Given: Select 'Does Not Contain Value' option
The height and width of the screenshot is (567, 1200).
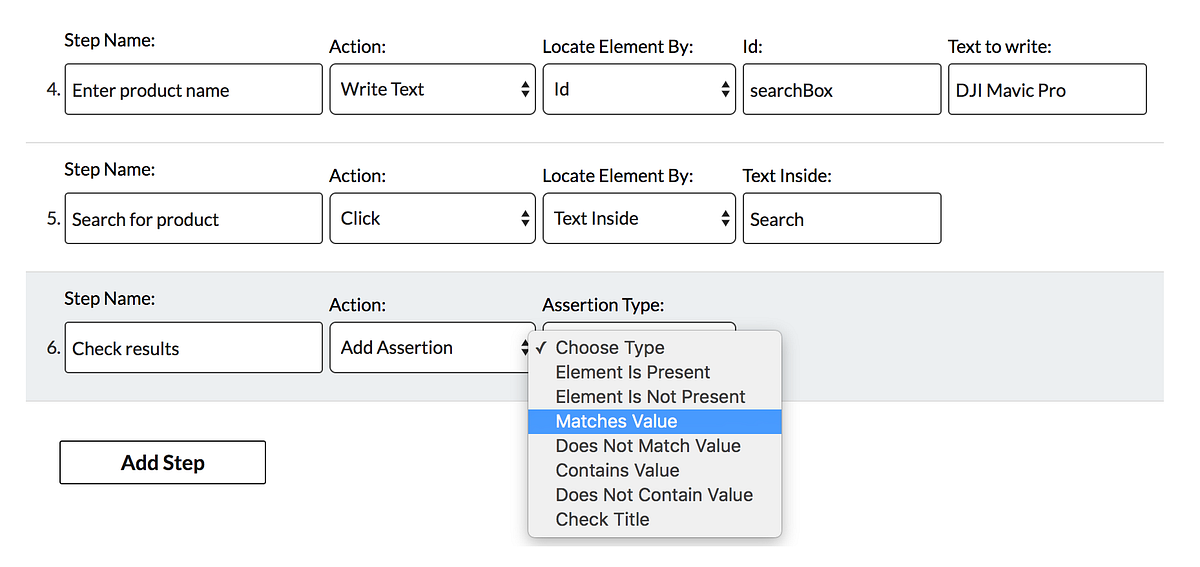Looking at the screenshot, I should [654, 495].
